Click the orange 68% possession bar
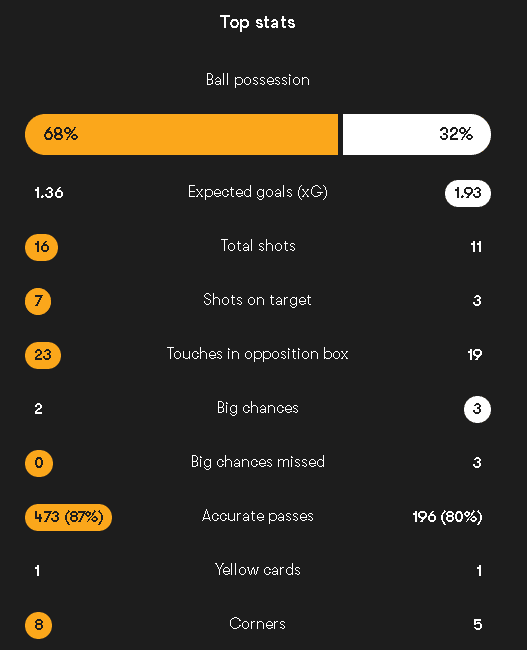 tap(182, 134)
